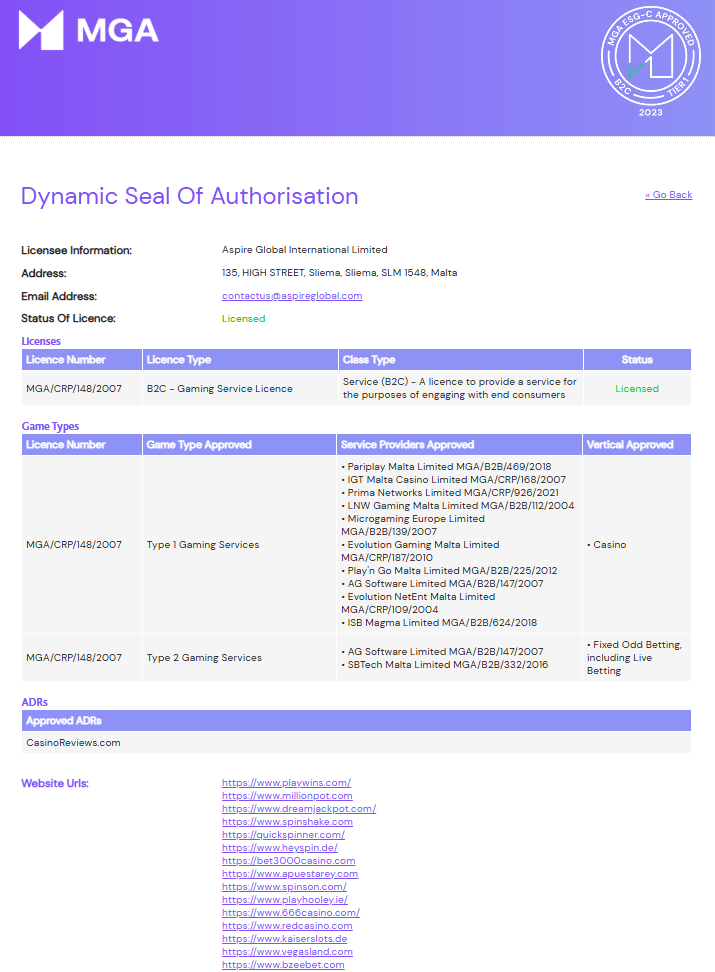Click IGT Malta Casino Limited entry
The width and height of the screenshot is (715, 972).
tap(453, 480)
